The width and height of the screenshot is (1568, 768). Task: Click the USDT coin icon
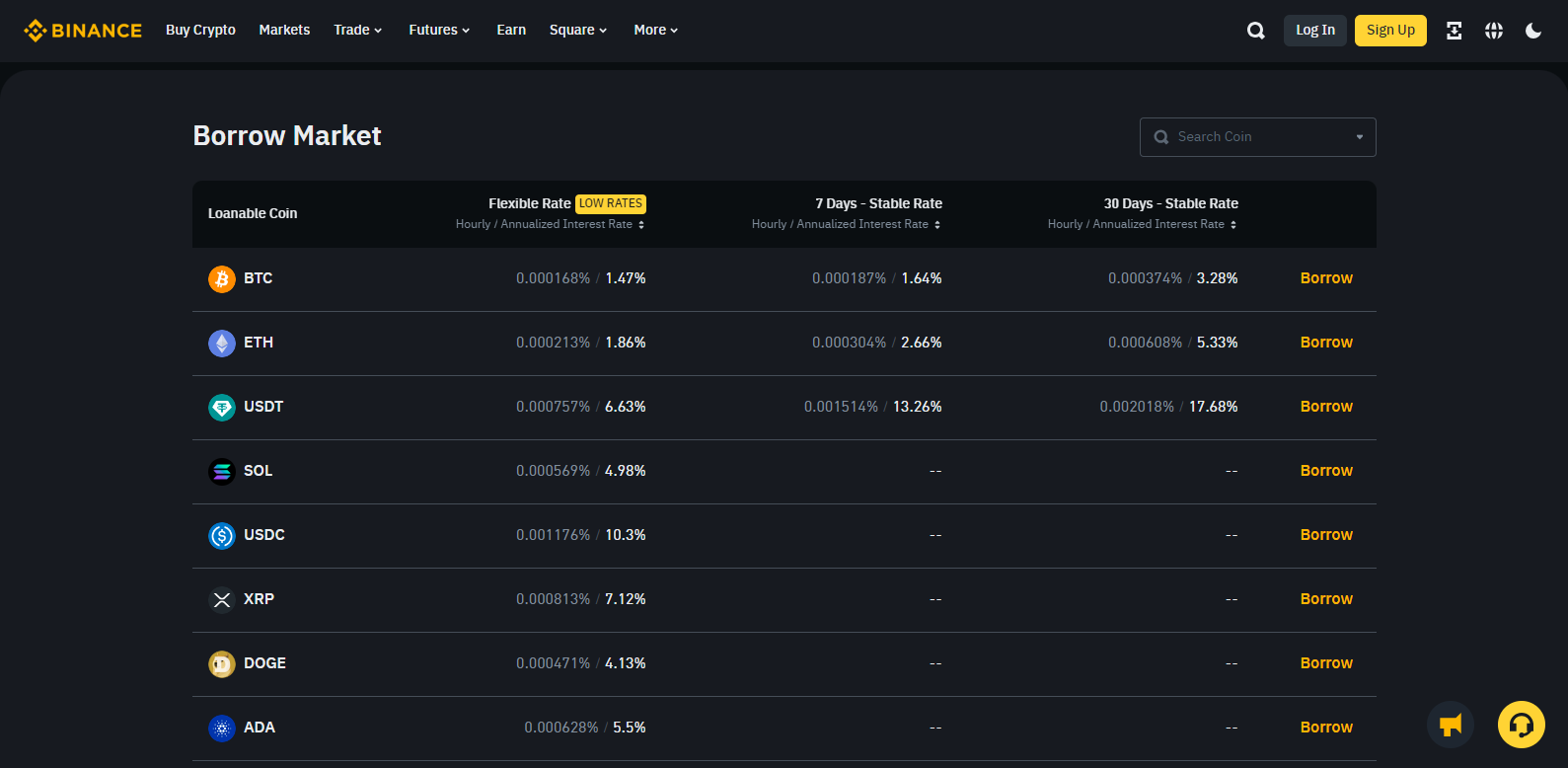click(222, 408)
